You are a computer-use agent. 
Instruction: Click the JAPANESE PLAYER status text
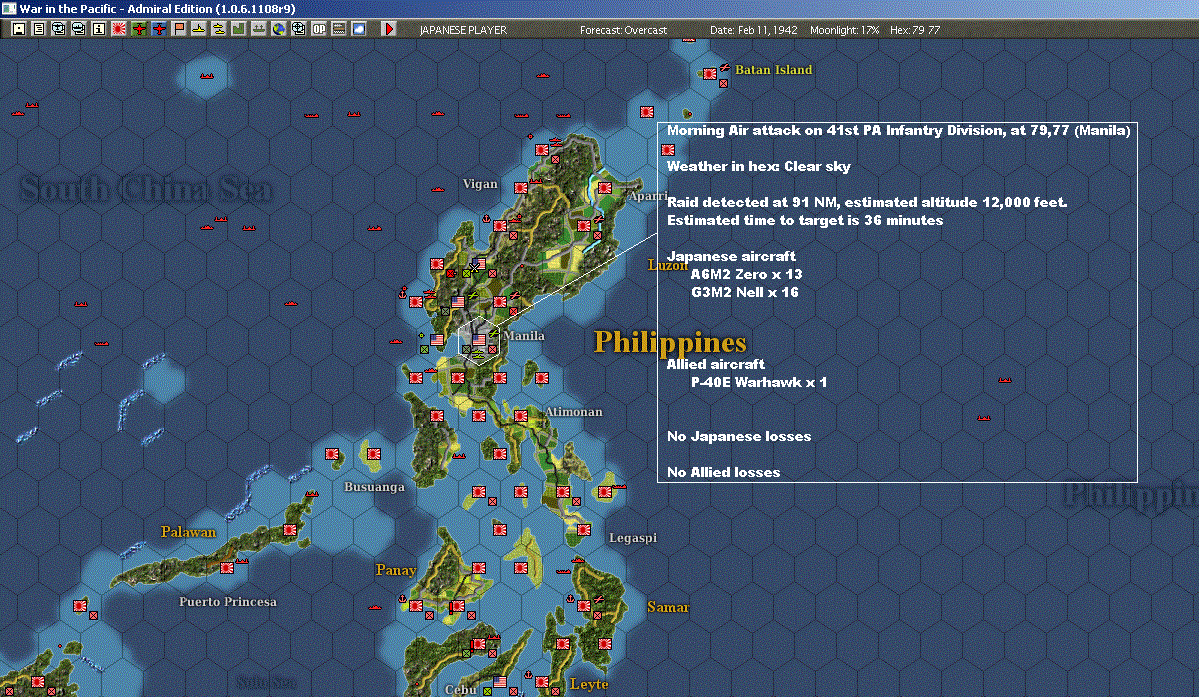463,30
